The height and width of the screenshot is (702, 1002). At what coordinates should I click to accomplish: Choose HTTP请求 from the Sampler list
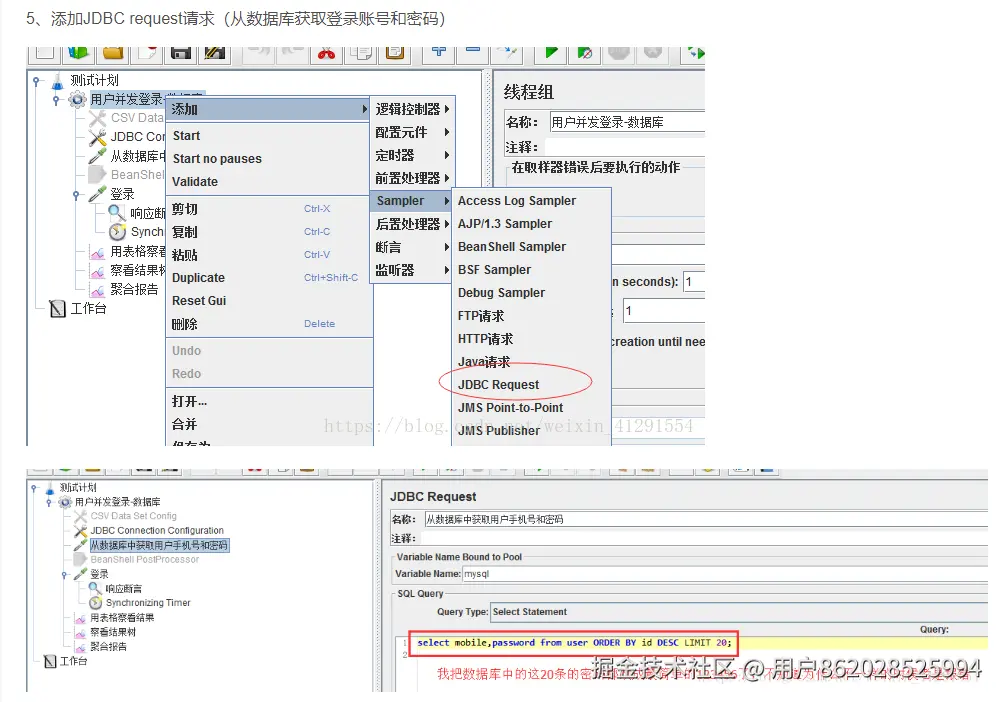click(530, 339)
